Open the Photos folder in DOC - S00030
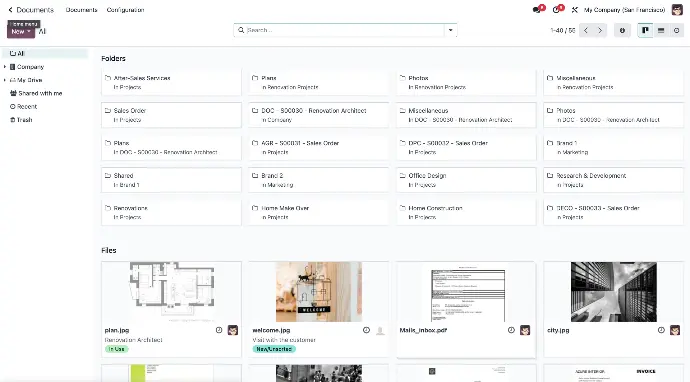Viewport: 690px width, 382px height. (613, 115)
